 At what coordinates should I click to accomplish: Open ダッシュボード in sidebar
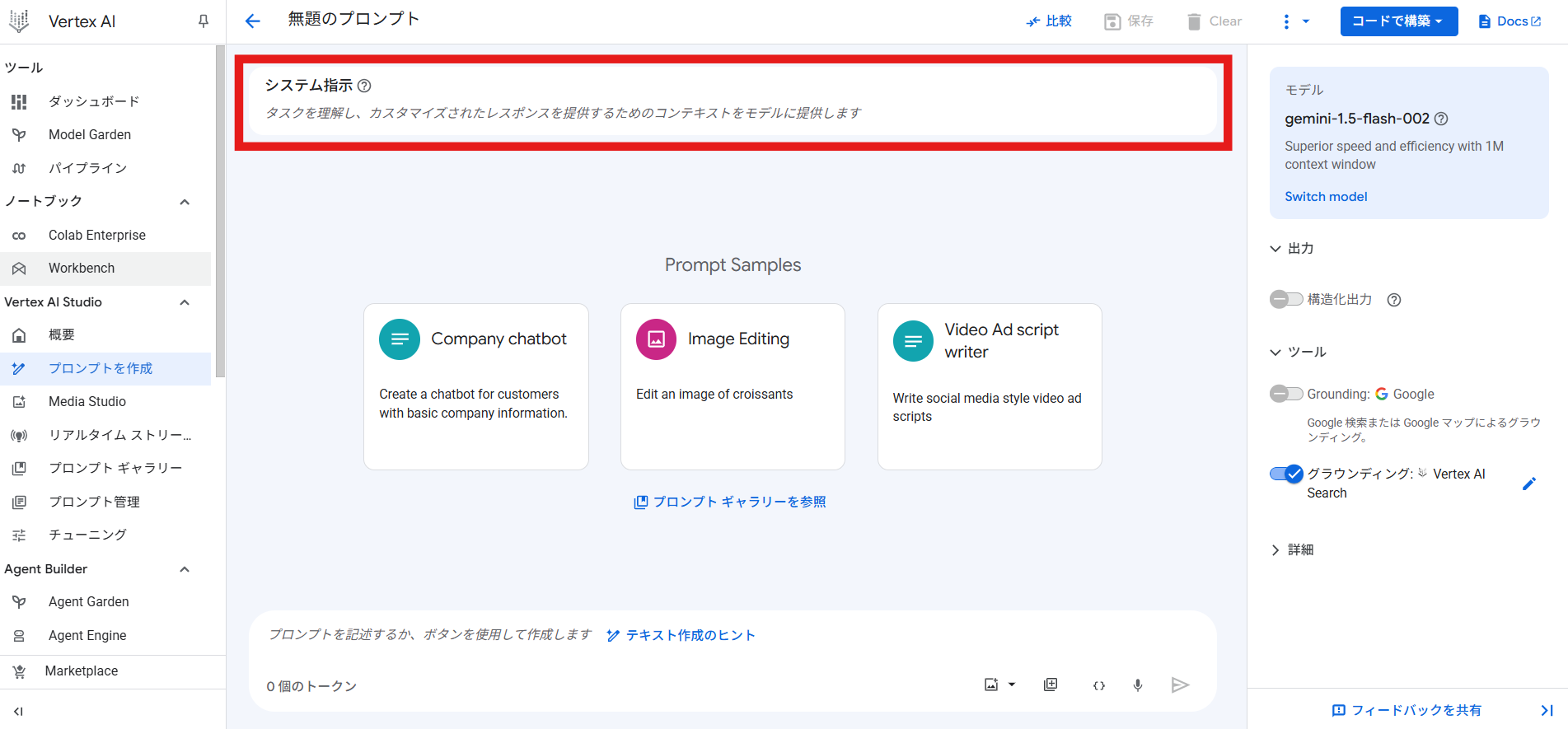point(105,101)
